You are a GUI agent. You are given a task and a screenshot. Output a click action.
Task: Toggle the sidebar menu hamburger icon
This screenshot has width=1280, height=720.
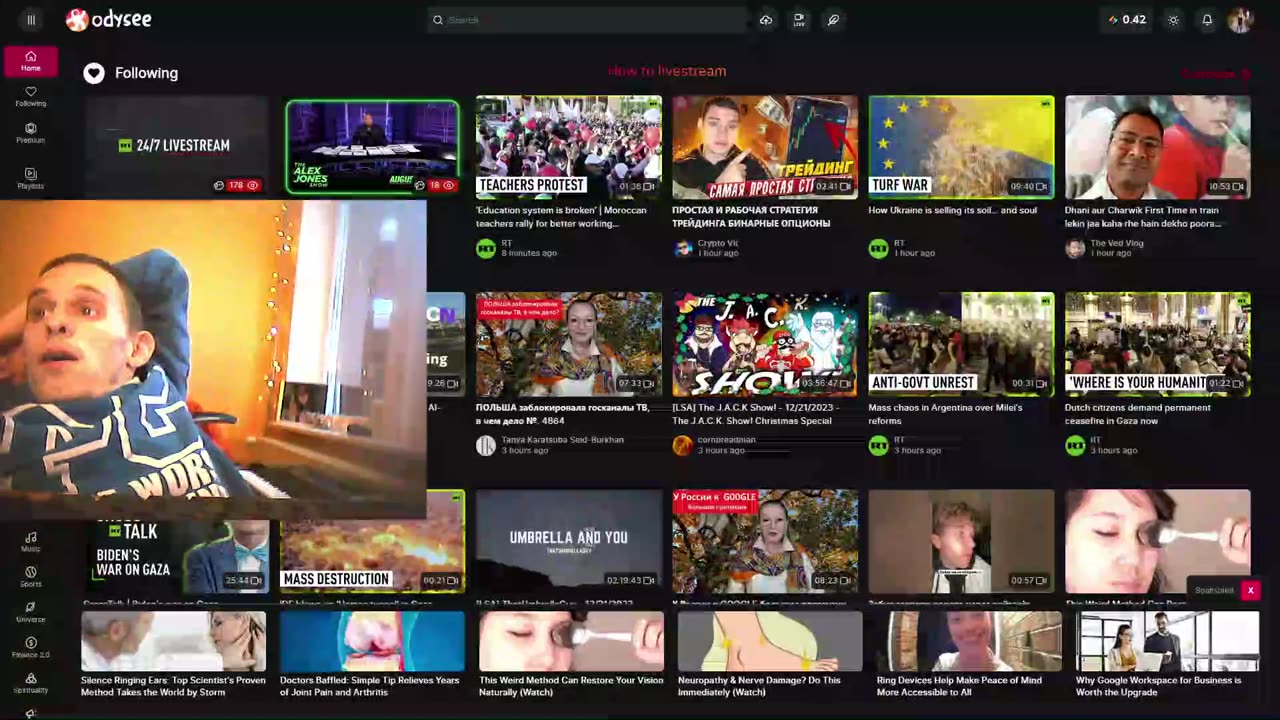(x=31, y=20)
